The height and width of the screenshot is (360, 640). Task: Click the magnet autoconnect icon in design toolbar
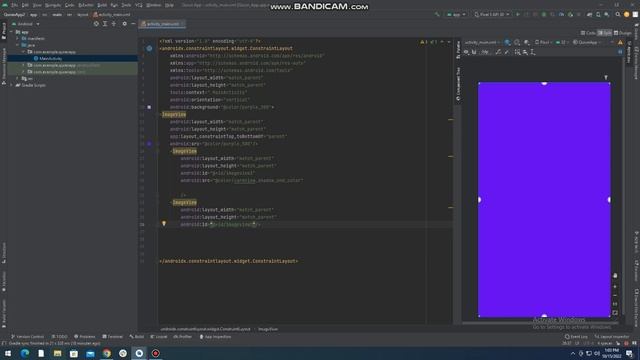474,52
